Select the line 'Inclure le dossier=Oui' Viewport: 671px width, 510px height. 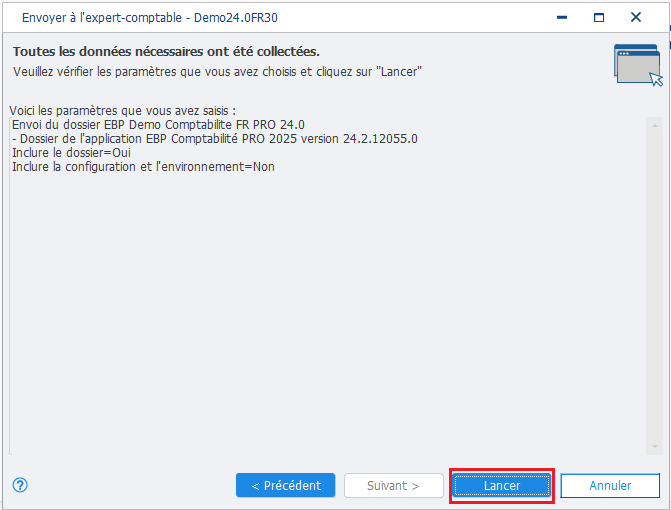point(71,153)
